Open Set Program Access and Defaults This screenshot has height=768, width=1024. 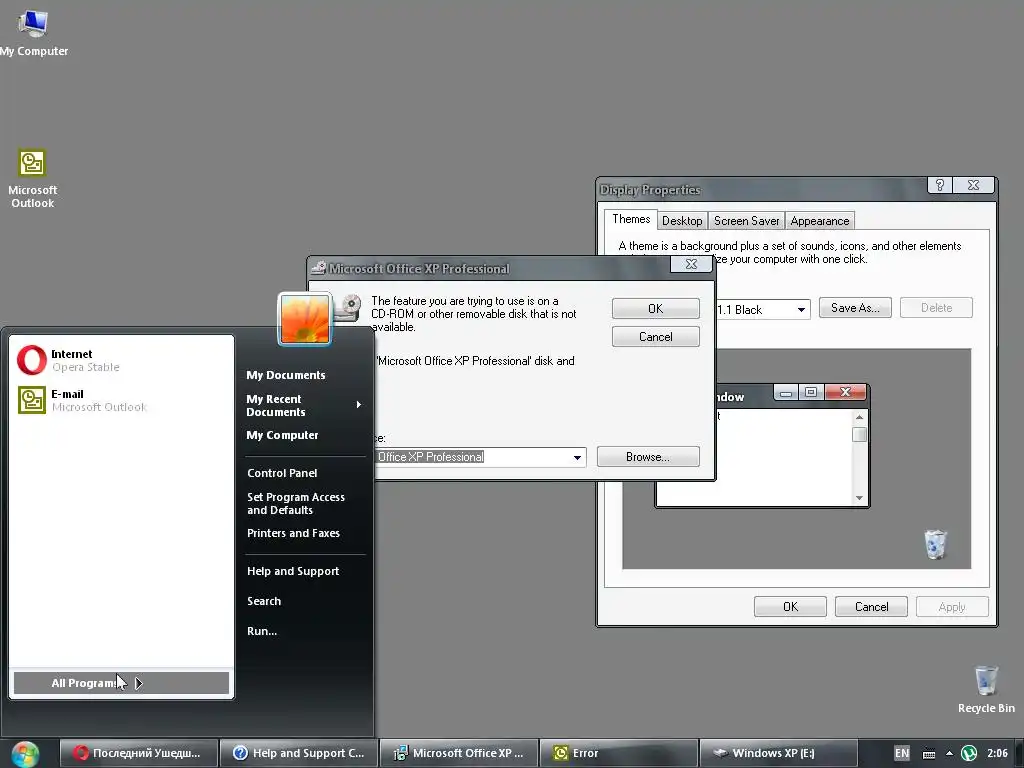tap(296, 504)
